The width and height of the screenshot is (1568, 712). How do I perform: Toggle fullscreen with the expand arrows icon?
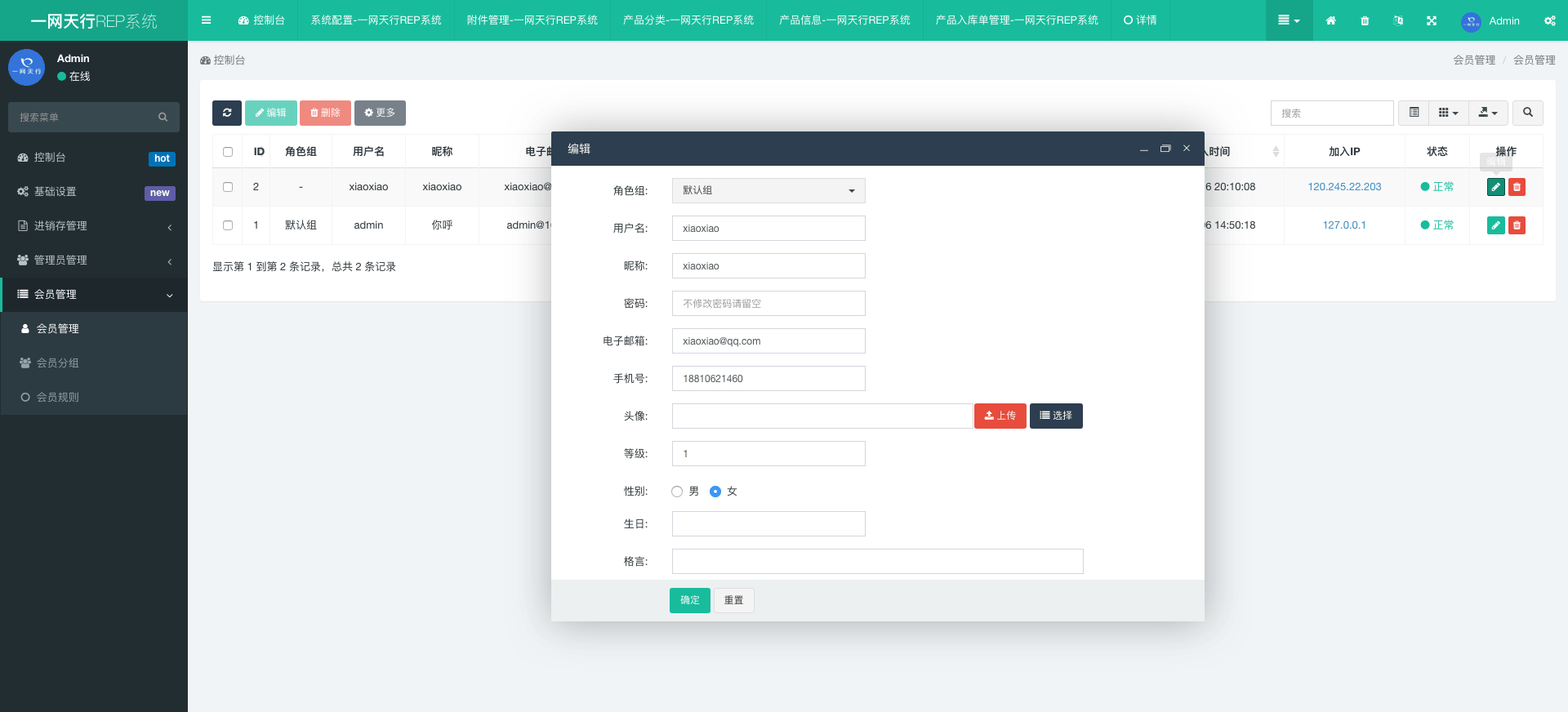tap(1432, 20)
